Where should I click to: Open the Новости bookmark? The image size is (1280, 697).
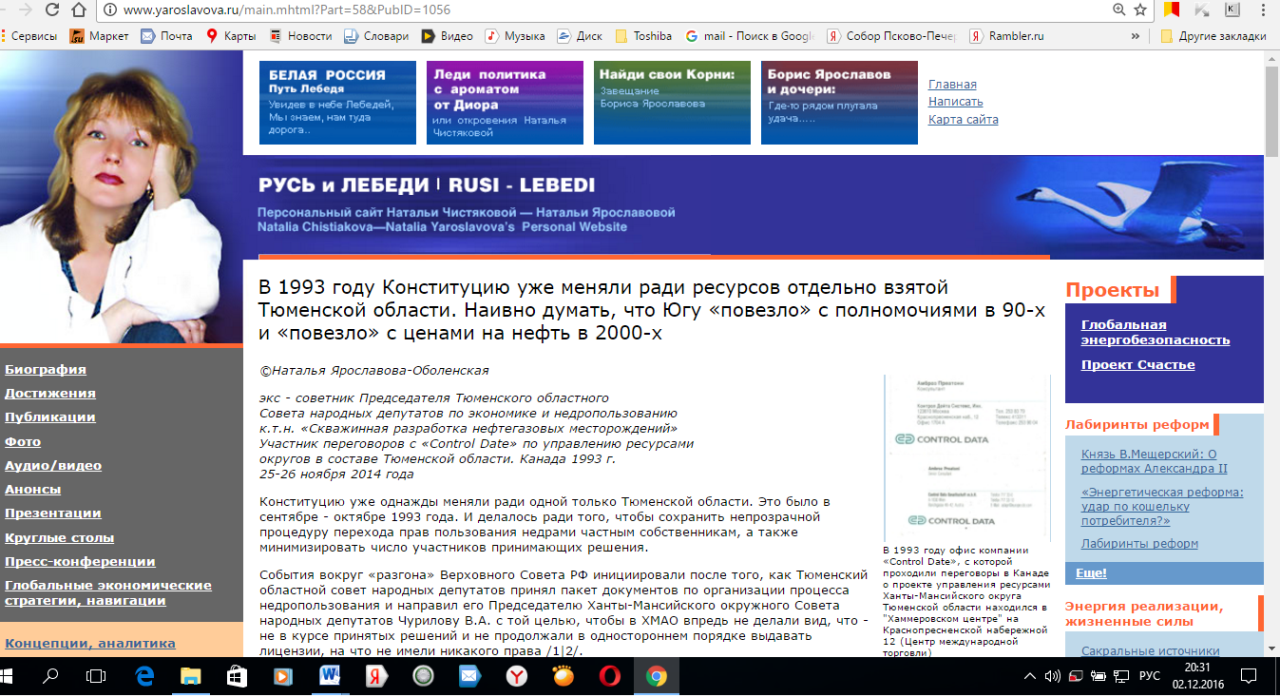(x=300, y=36)
